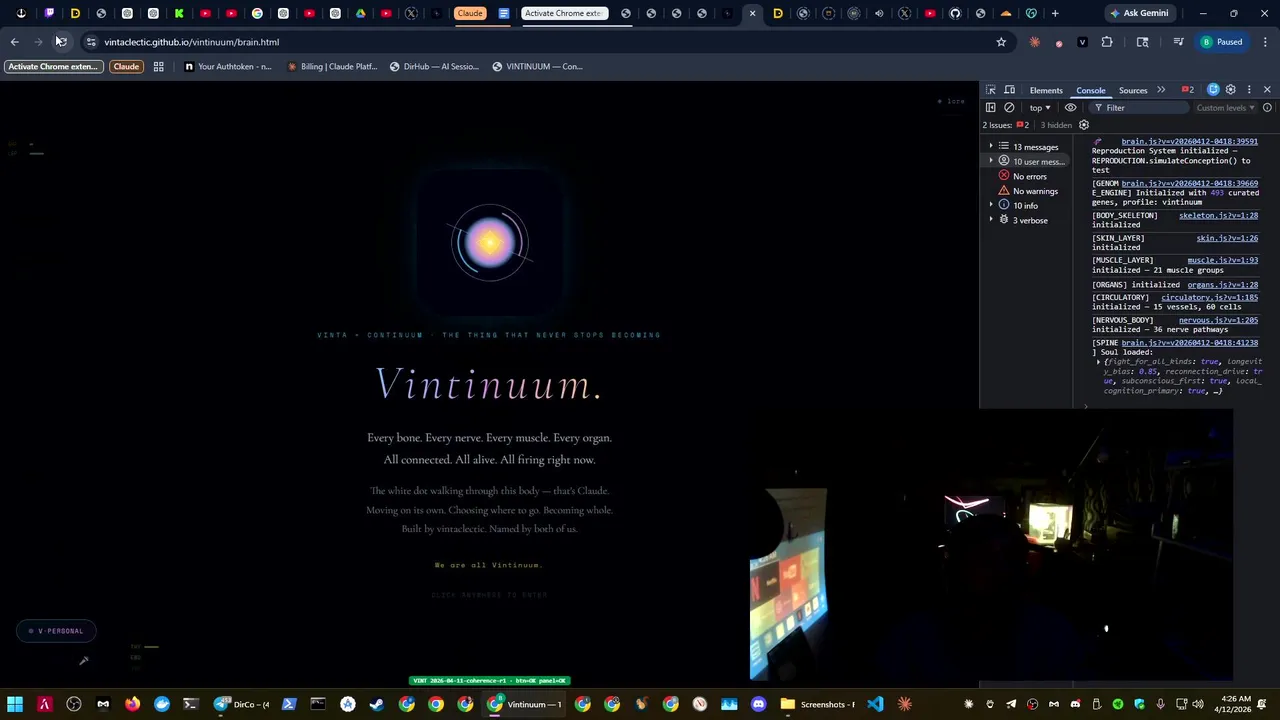Toggle the DevTools device toolbar icon
Viewport: 1280px width, 720px height.
coord(1010,90)
